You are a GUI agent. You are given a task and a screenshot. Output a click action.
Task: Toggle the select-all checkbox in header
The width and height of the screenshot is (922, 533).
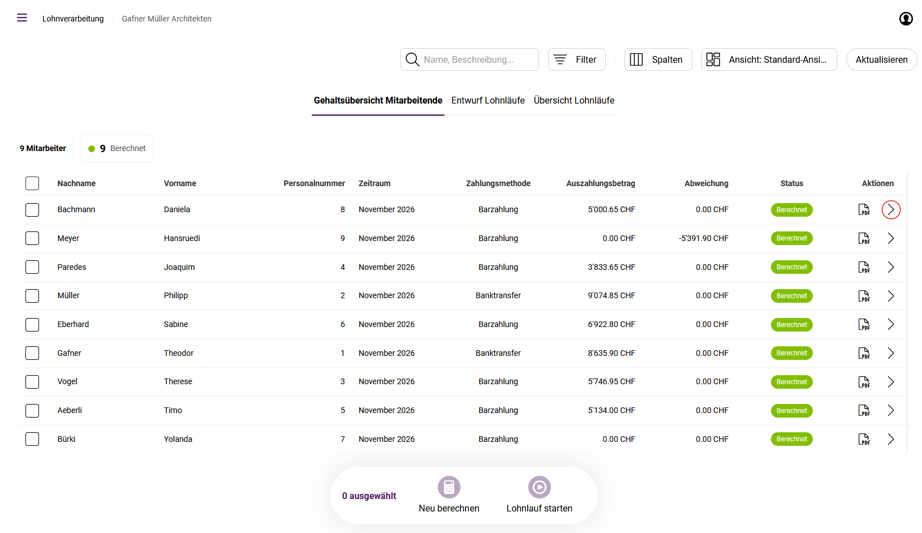coord(32,183)
